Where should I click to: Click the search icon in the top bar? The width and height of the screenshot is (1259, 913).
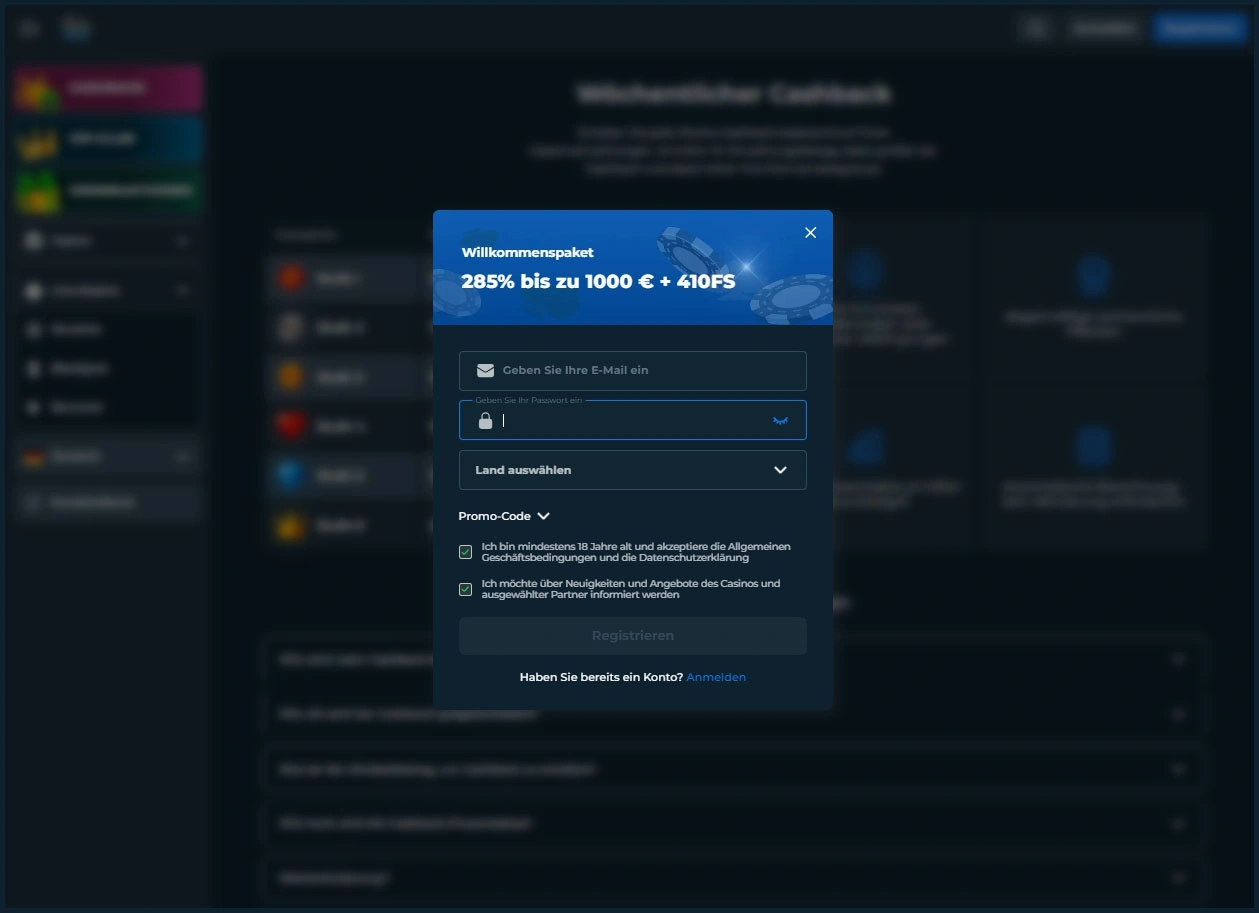[1035, 27]
